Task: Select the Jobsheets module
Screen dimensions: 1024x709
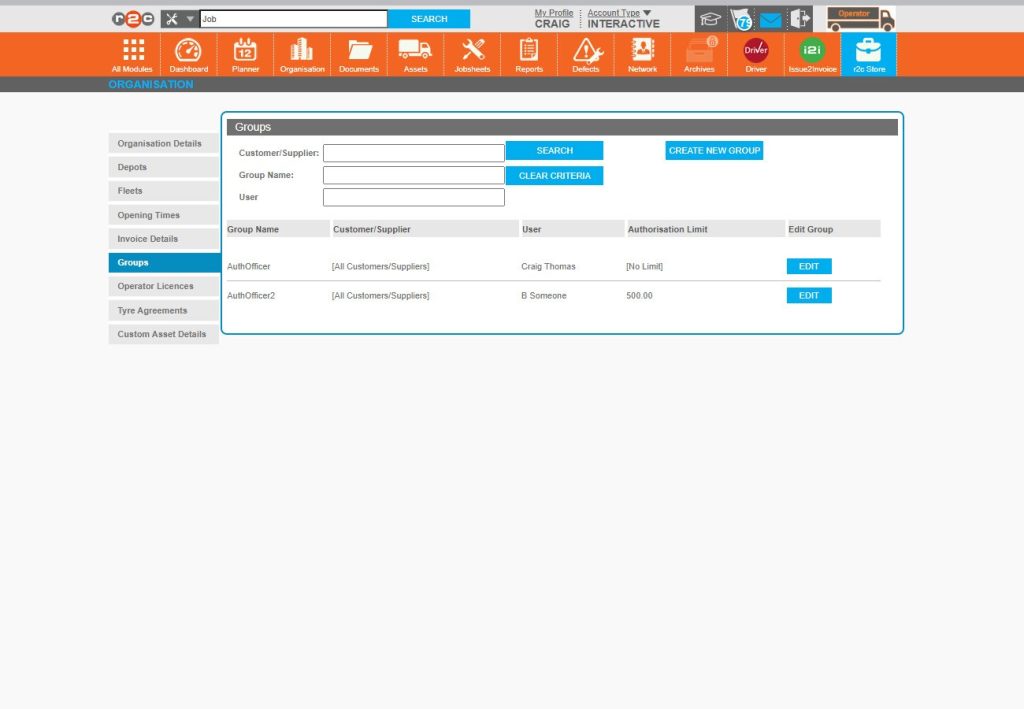Action: (471, 55)
